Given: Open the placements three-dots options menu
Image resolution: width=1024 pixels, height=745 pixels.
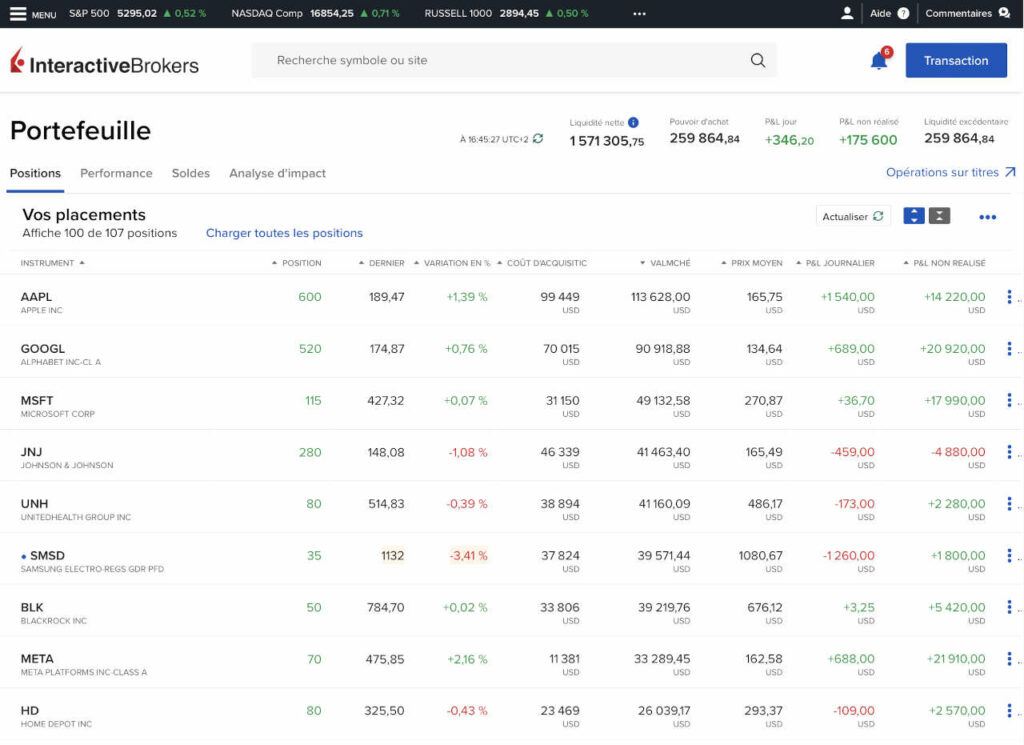Looking at the screenshot, I should (987, 217).
